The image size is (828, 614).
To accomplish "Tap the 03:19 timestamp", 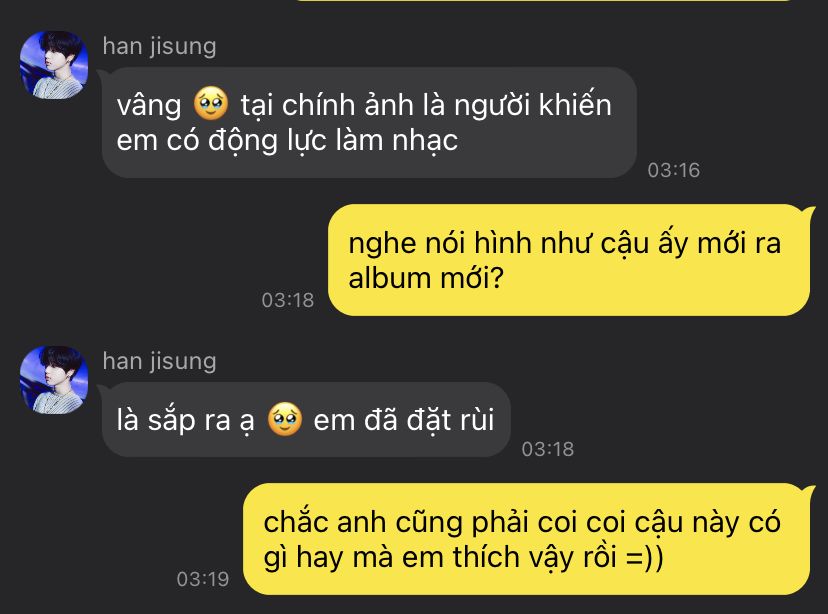I will click(x=203, y=579).
